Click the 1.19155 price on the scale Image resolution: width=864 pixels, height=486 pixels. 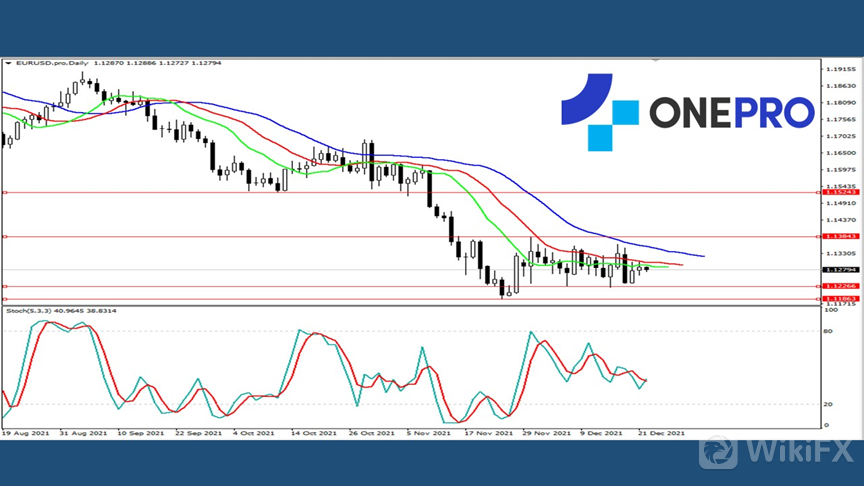(x=839, y=69)
